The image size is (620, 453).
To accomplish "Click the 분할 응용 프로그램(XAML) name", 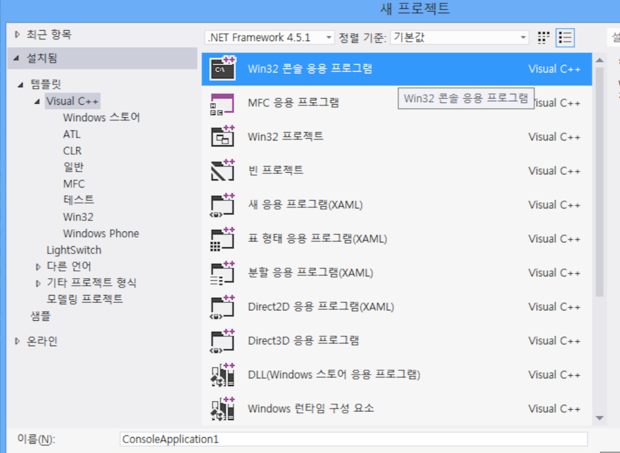I will (310, 273).
